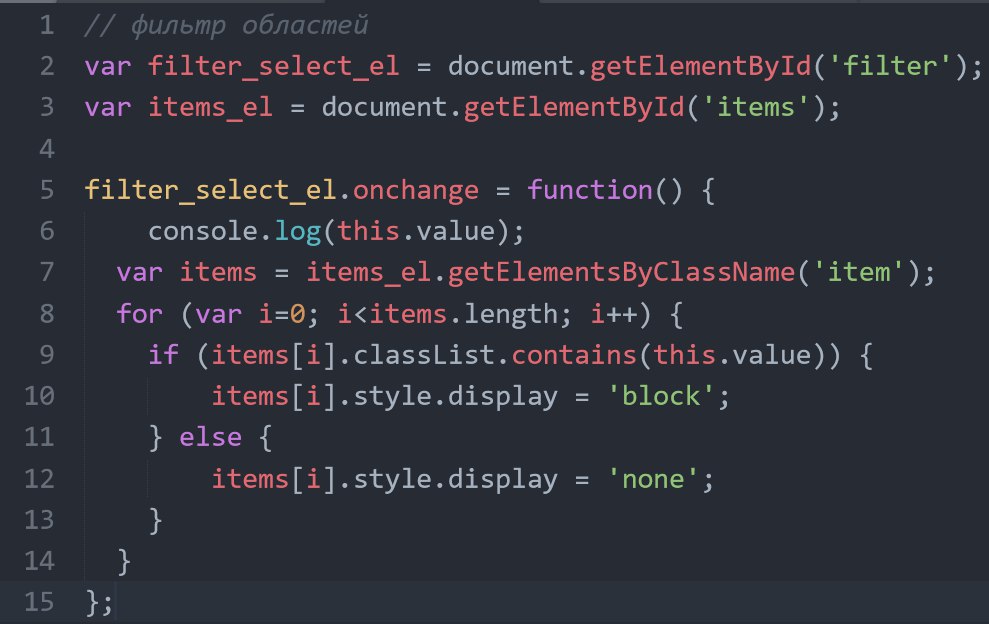Click the if keyword on line 9

[x=163, y=355]
